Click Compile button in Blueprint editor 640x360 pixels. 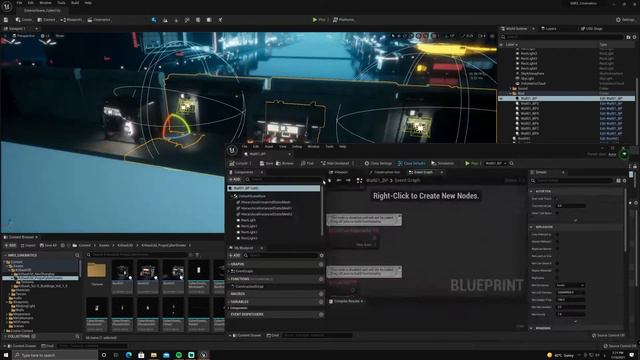coord(239,163)
